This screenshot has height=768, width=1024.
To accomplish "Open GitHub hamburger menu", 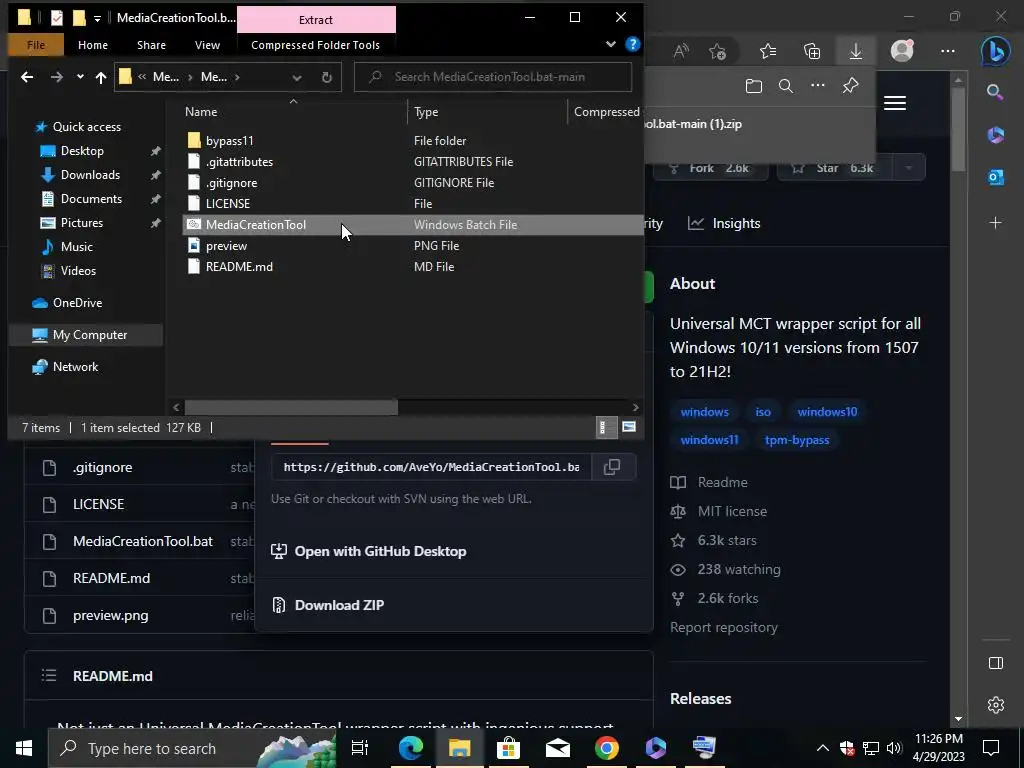I will 895,103.
